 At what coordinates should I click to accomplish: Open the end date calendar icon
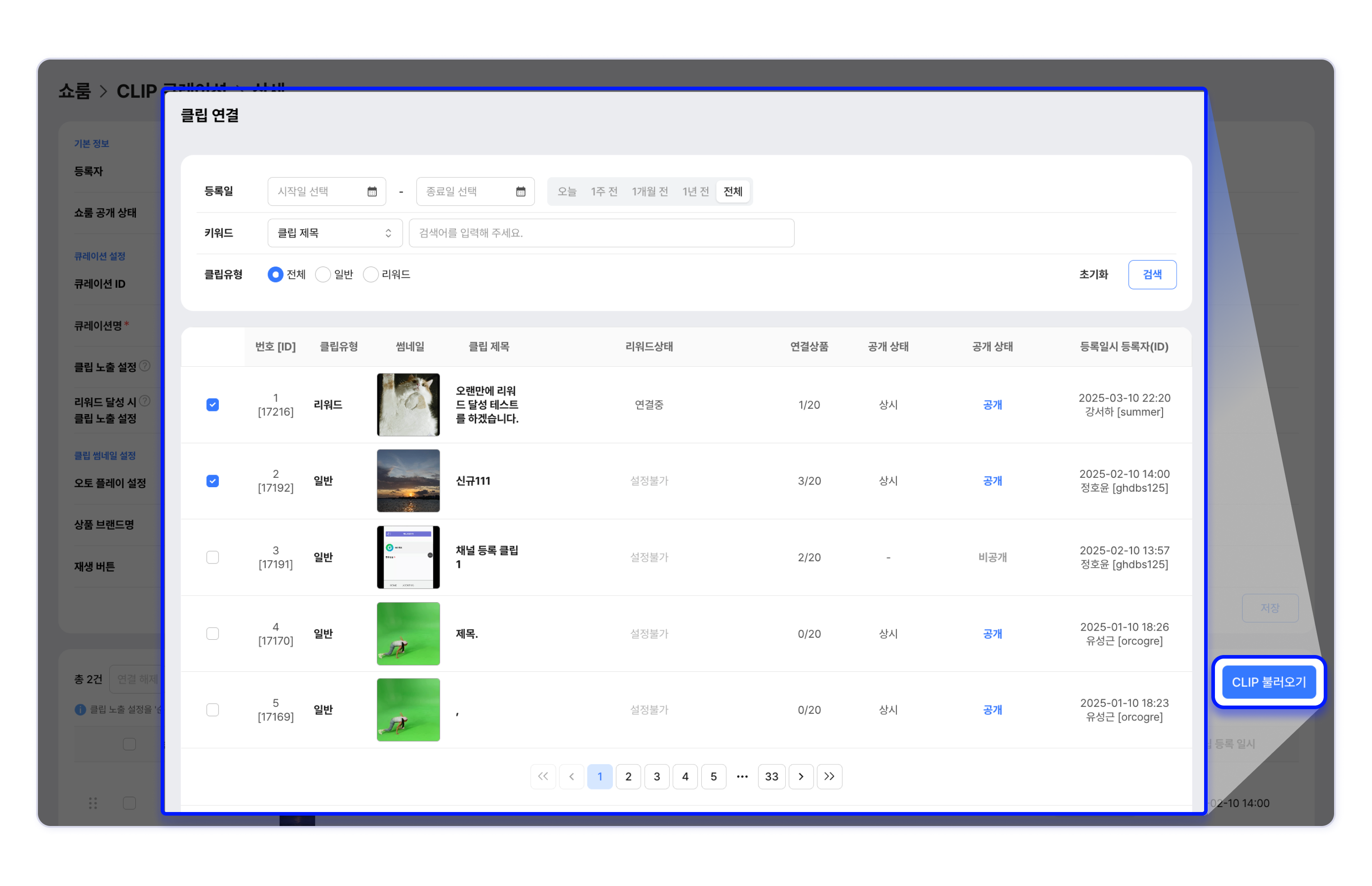pos(520,192)
